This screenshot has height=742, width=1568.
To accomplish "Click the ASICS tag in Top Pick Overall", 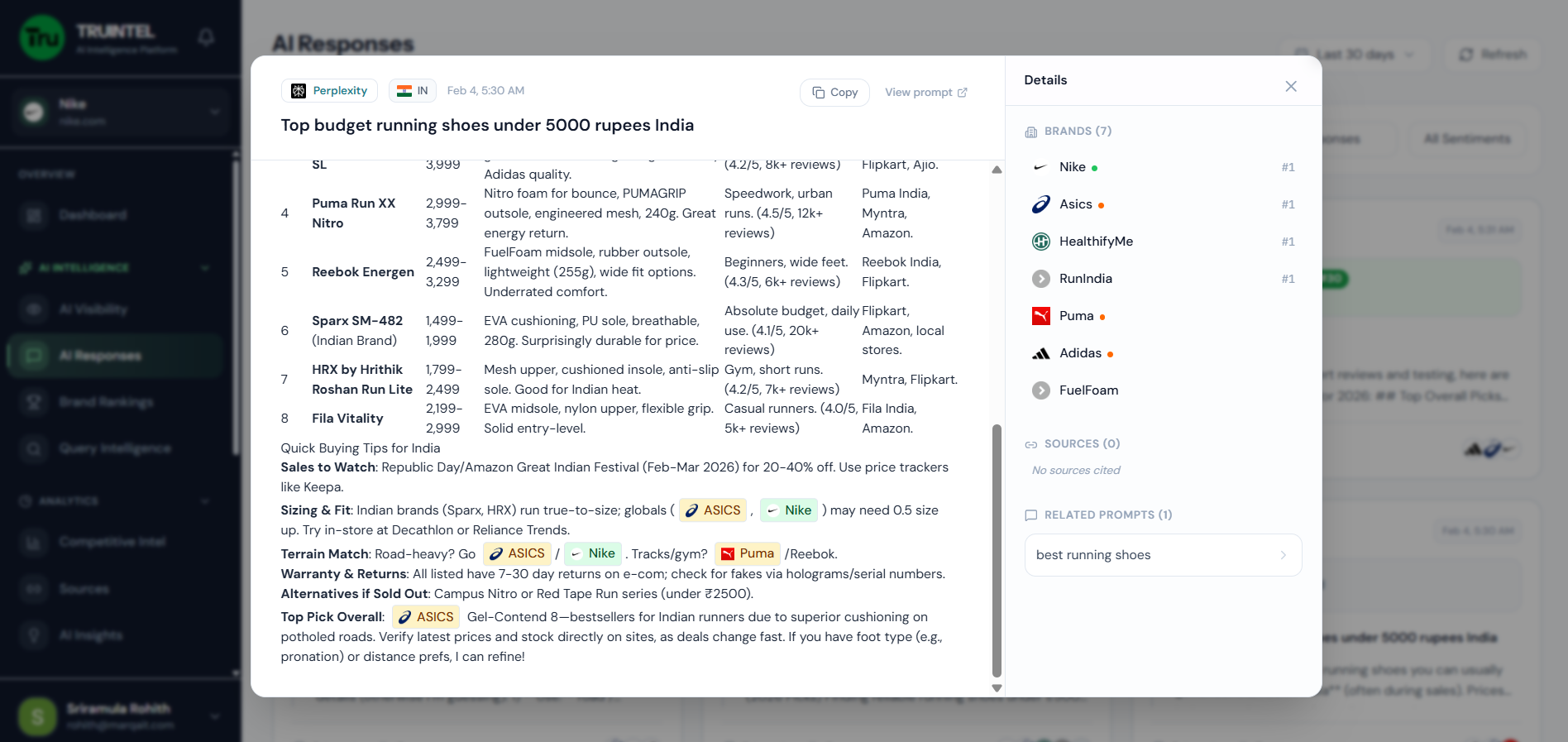I will (x=426, y=617).
